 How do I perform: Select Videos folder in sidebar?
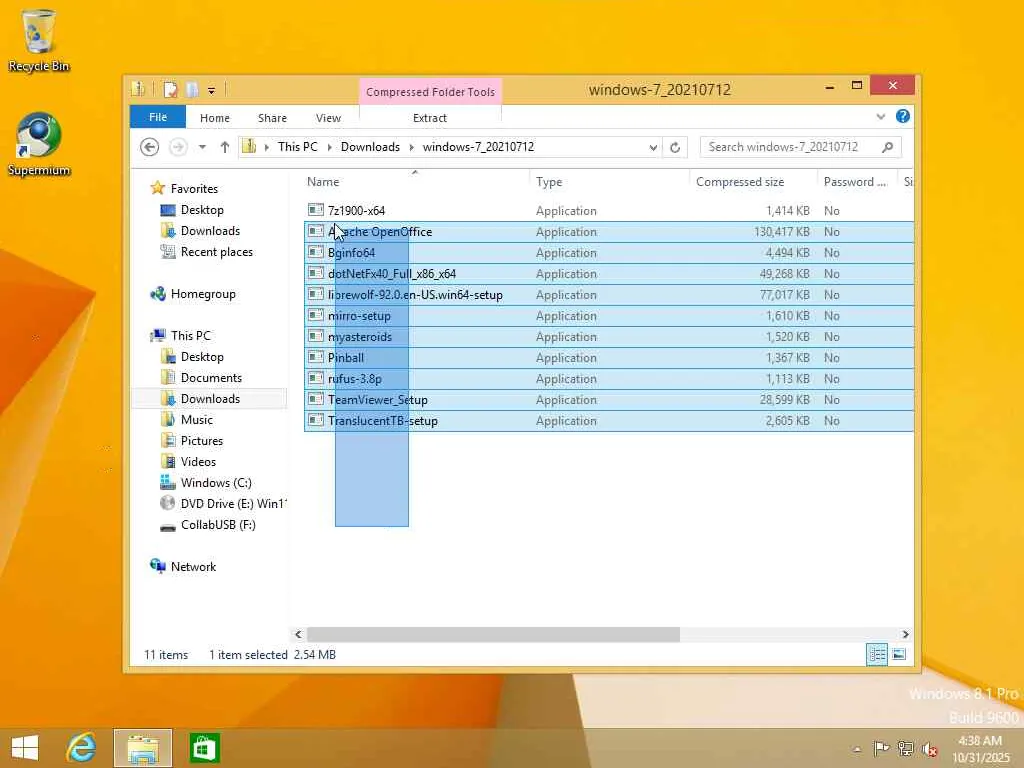198,461
